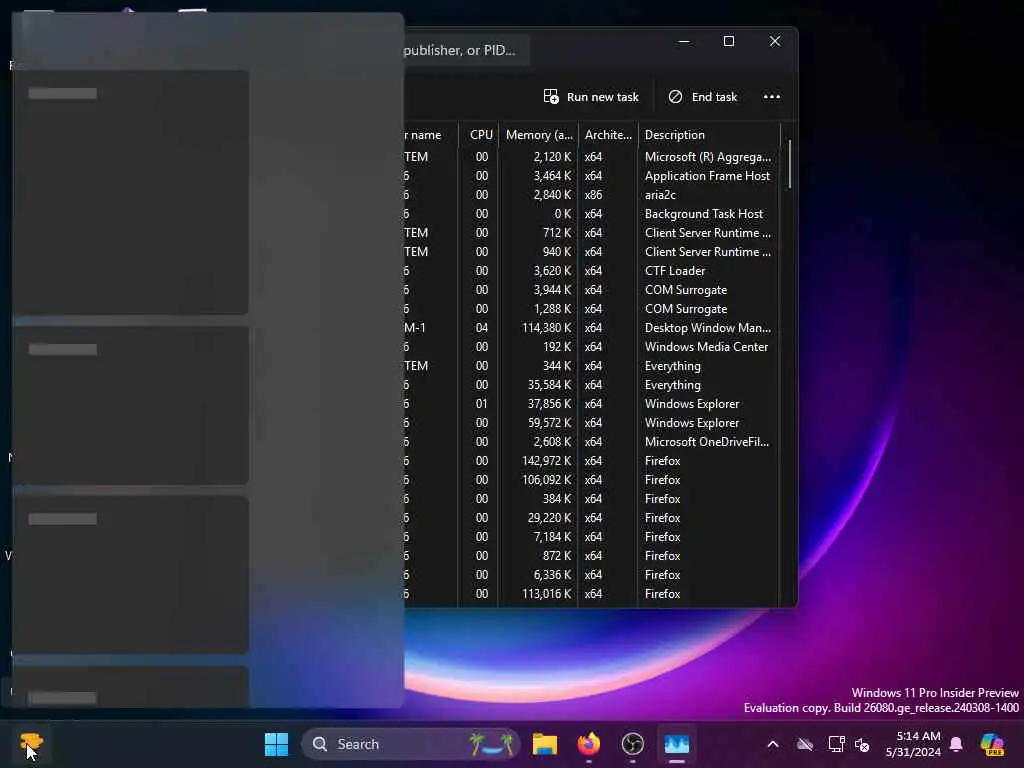The height and width of the screenshot is (768, 1024).
Task: Click the muted volume tray icon
Action: [862, 744]
